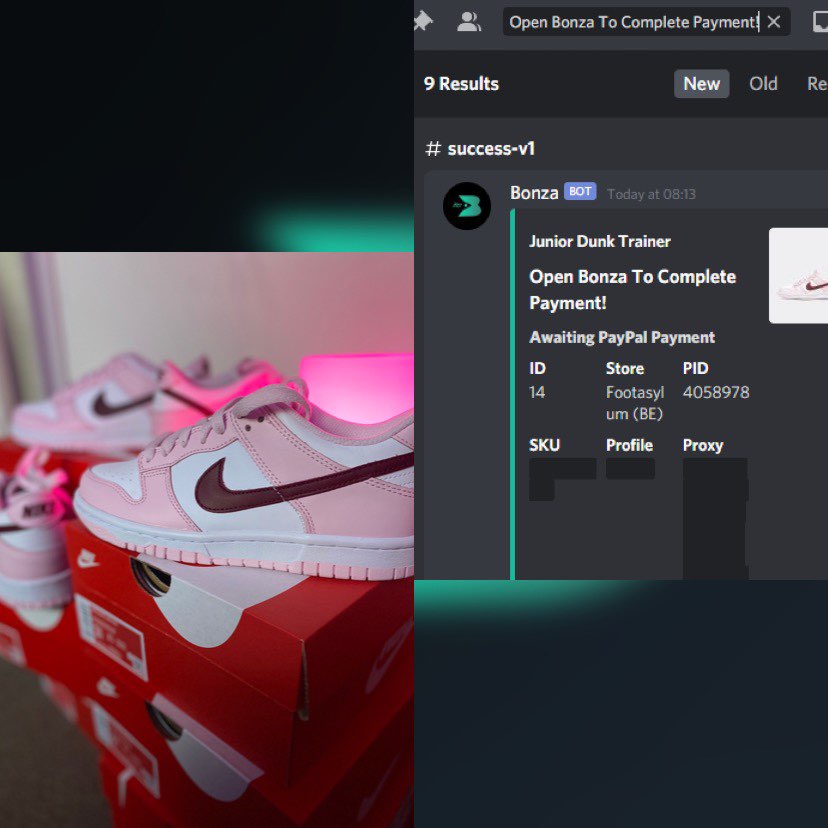Click the 9 Results label
The image size is (828, 828).
[461, 83]
